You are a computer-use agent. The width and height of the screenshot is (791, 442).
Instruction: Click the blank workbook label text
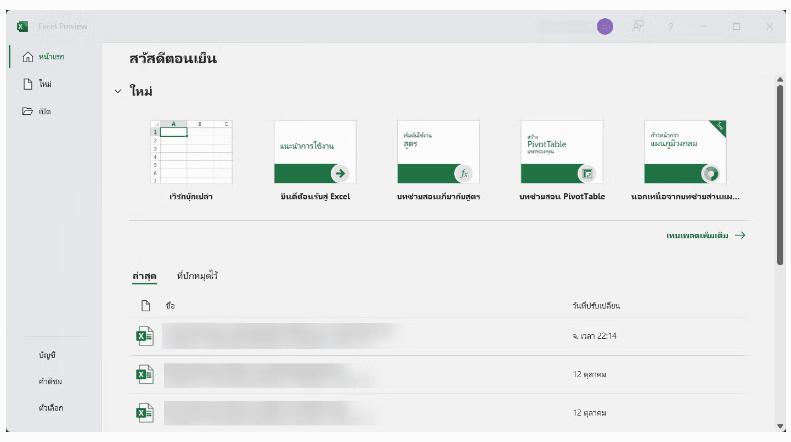[191, 197]
